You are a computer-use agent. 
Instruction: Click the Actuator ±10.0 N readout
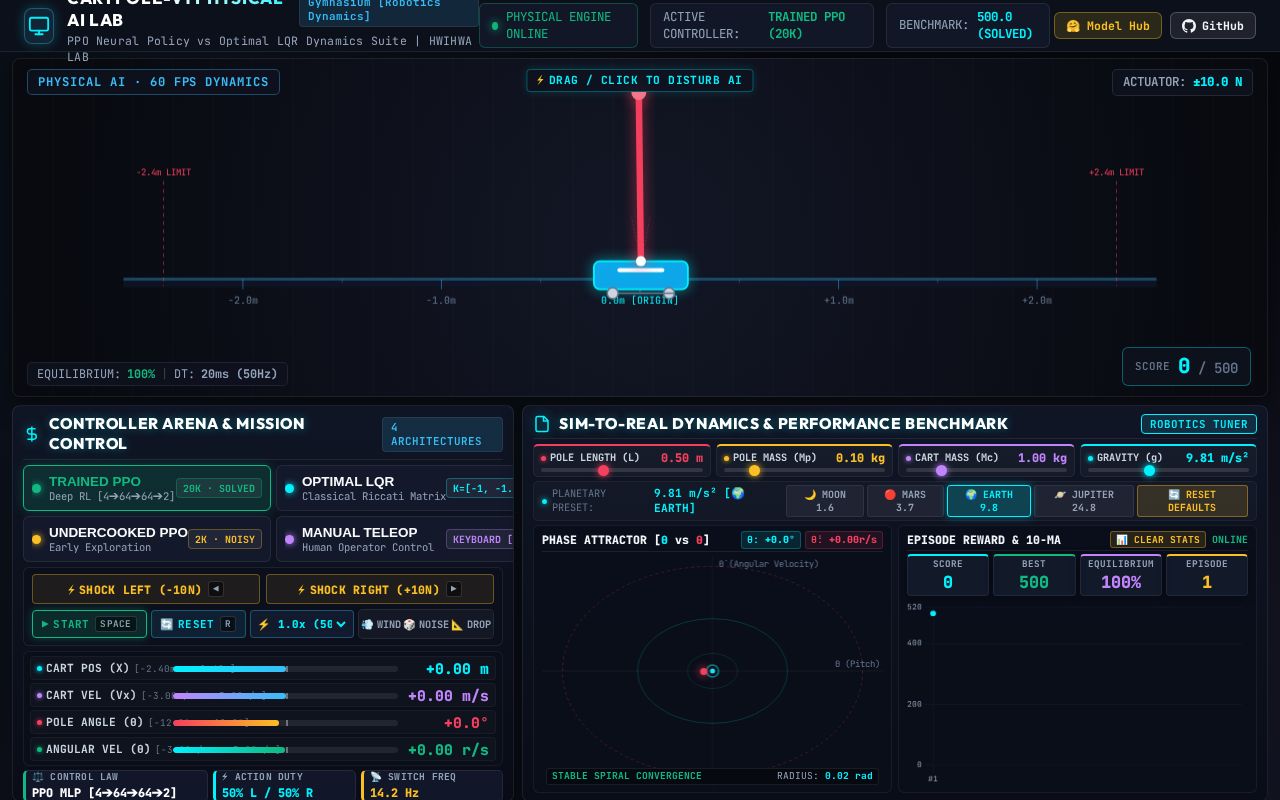[x=1182, y=82]
